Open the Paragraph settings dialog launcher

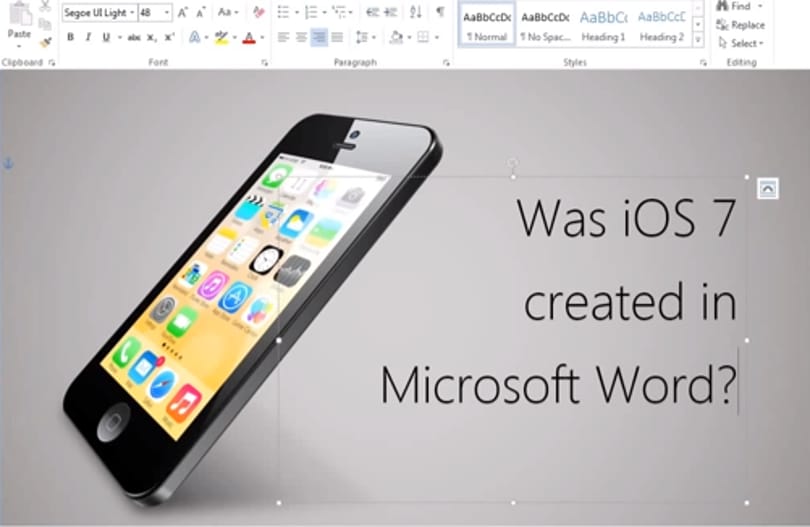(446, 63)
